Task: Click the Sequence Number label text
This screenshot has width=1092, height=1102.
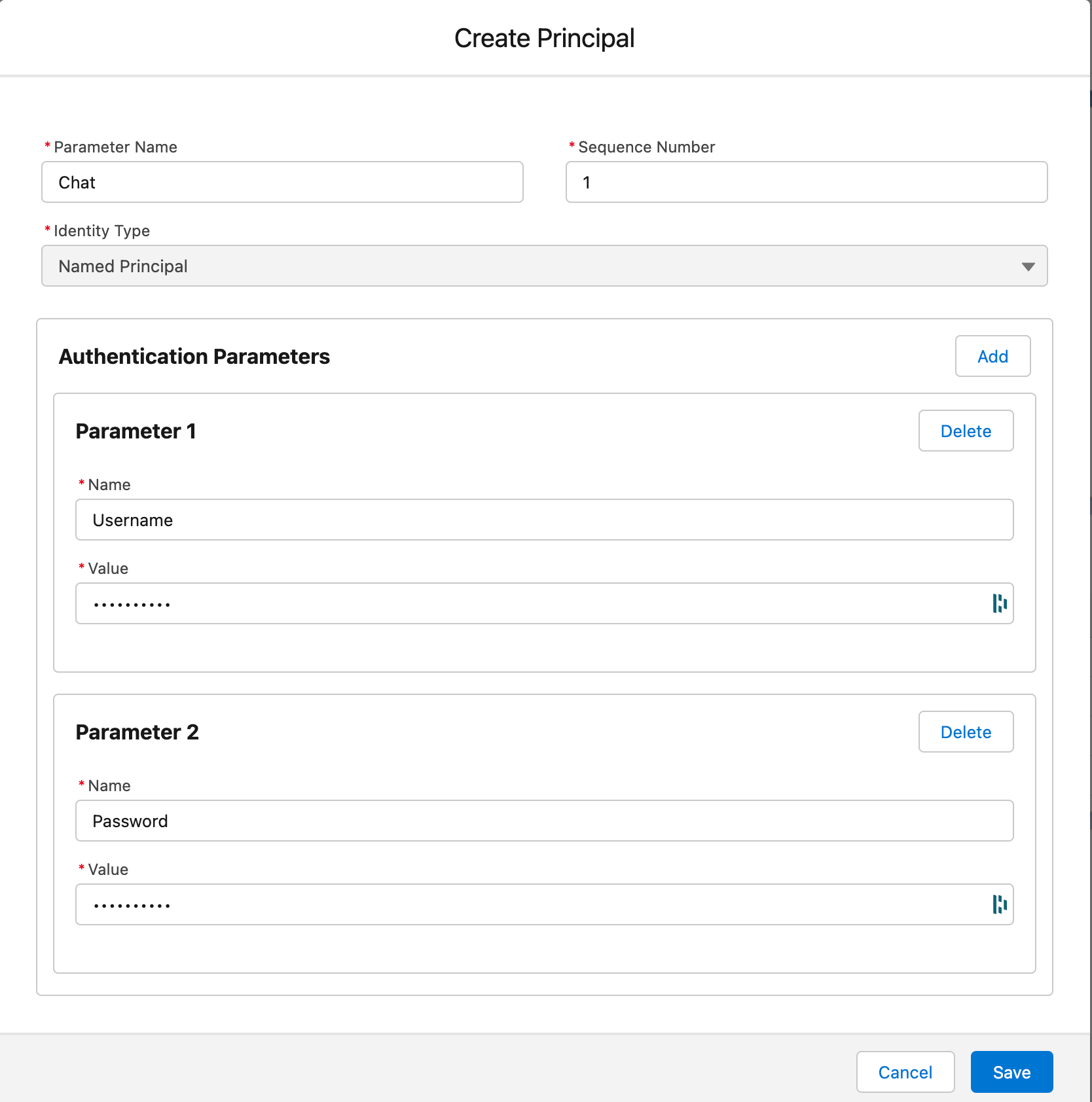Action: coord(646,147)
